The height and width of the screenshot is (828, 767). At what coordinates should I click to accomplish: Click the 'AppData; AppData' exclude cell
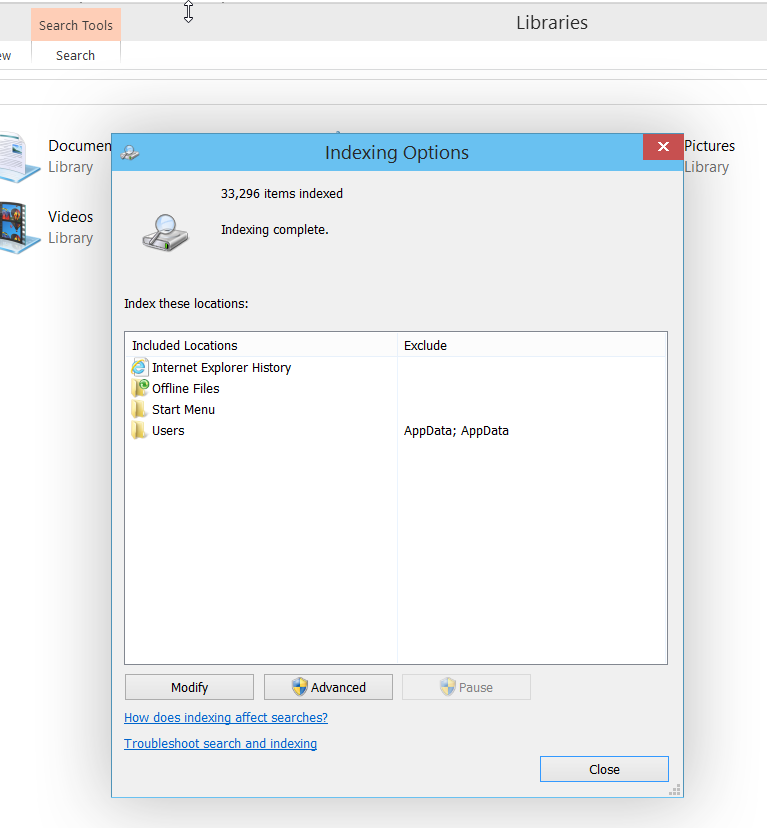(x=456, y=431)
